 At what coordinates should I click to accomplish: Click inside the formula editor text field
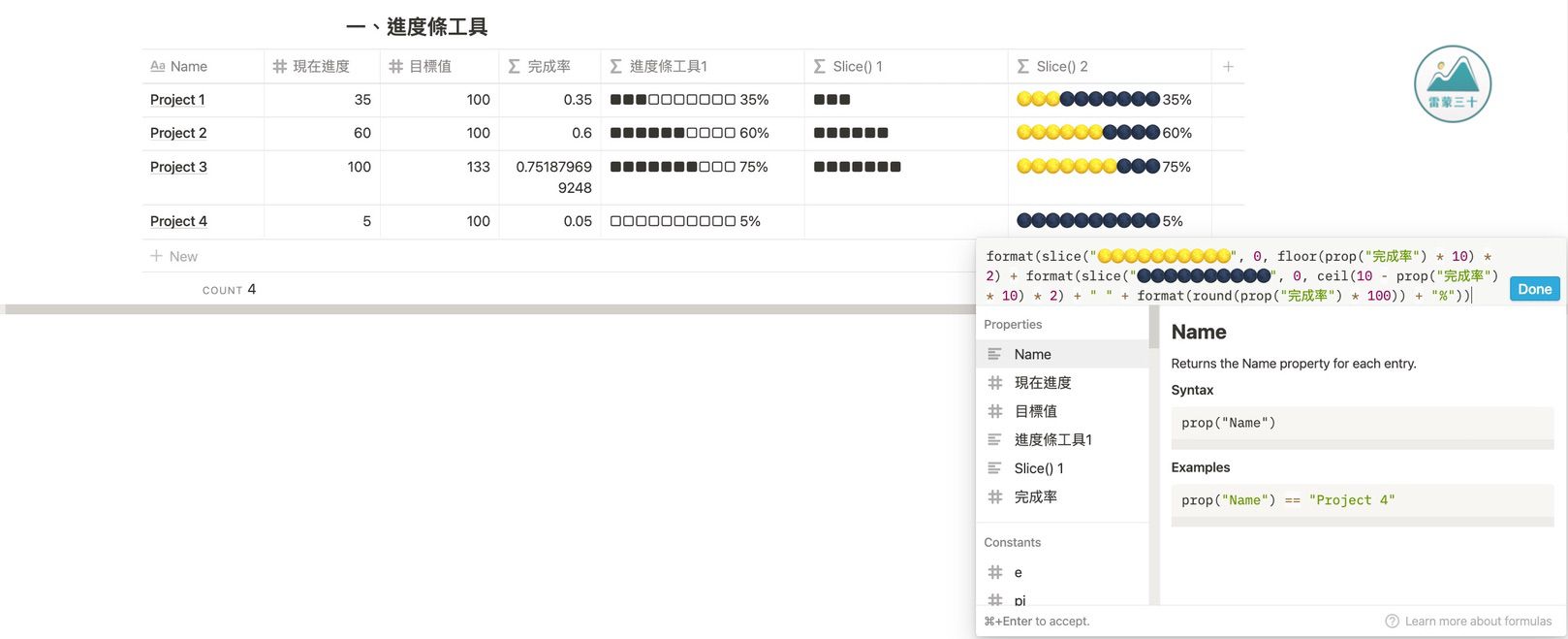[x=1240, y=276]
